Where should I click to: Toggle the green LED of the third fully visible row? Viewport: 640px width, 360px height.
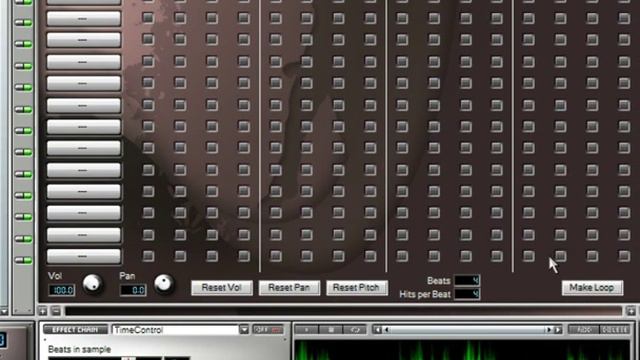(23, 66)
